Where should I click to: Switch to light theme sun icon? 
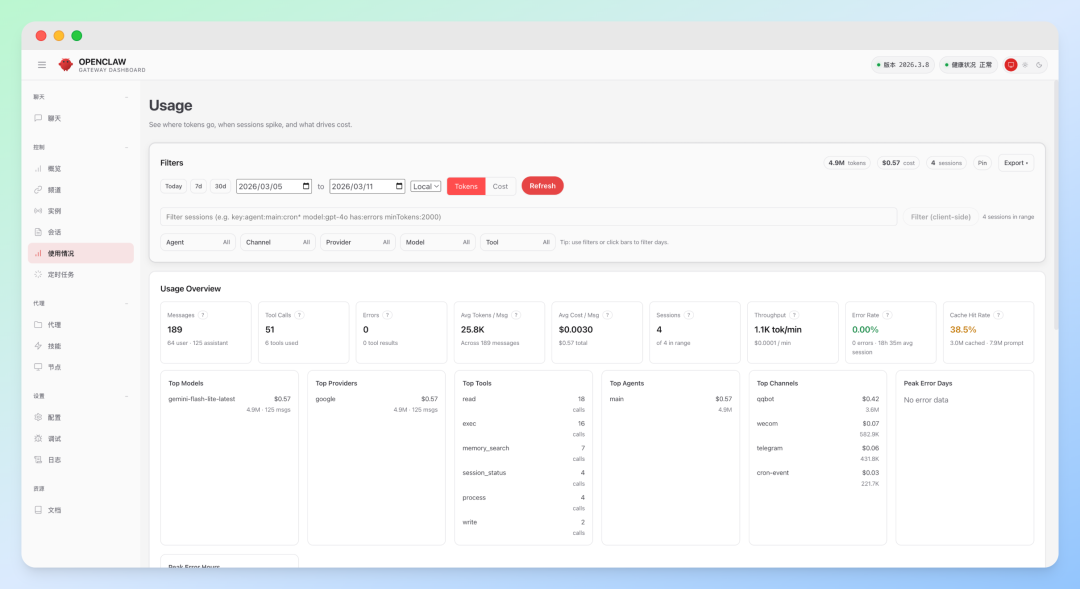click(x=1025, y=65)
